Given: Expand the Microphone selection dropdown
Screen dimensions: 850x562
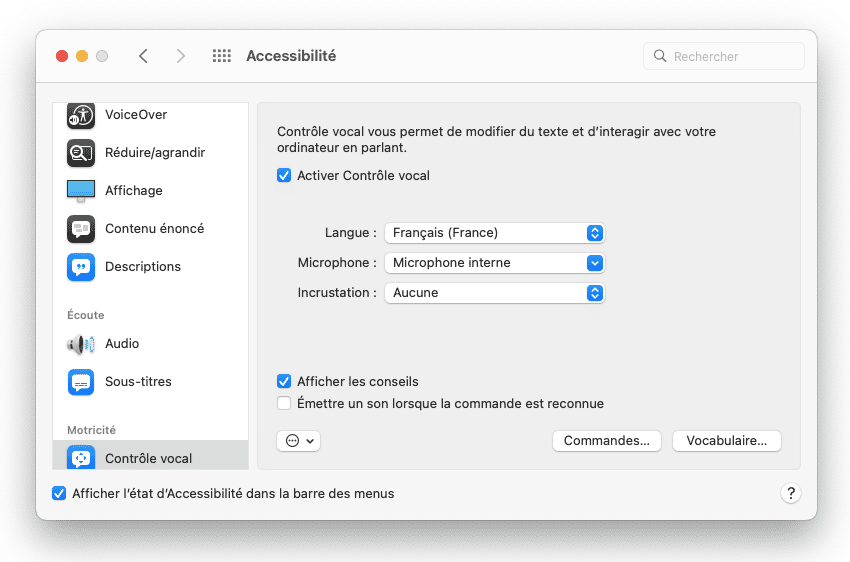Looking at the screenshot, I should click(x=495, y=263).
